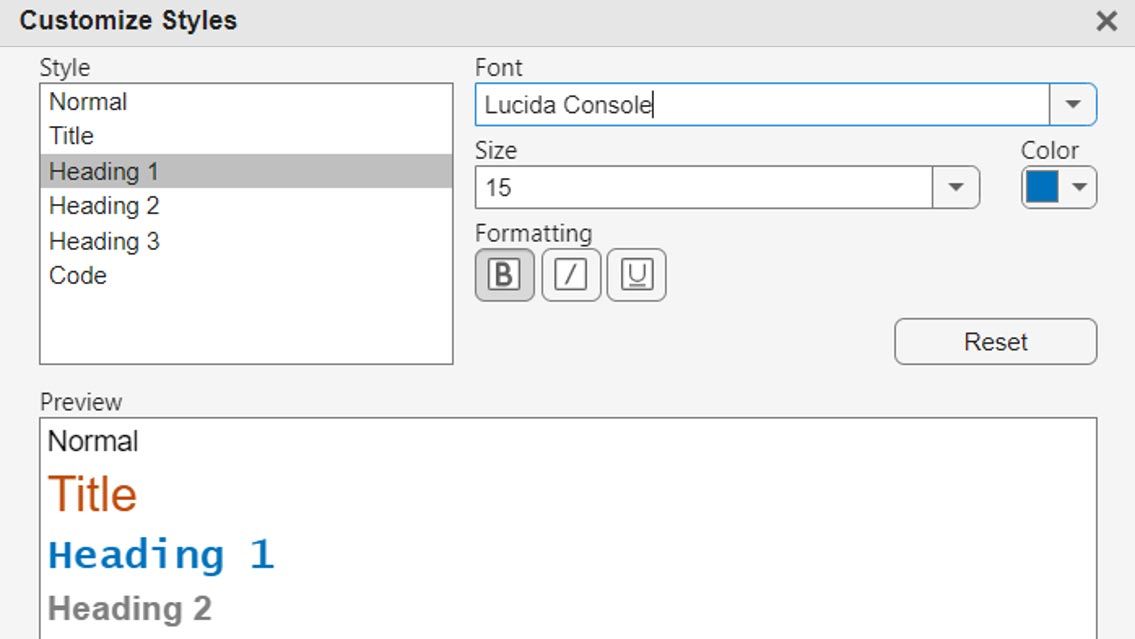Select Normal in the Style list
1135x639 pixels.
(x=88, y=102)
